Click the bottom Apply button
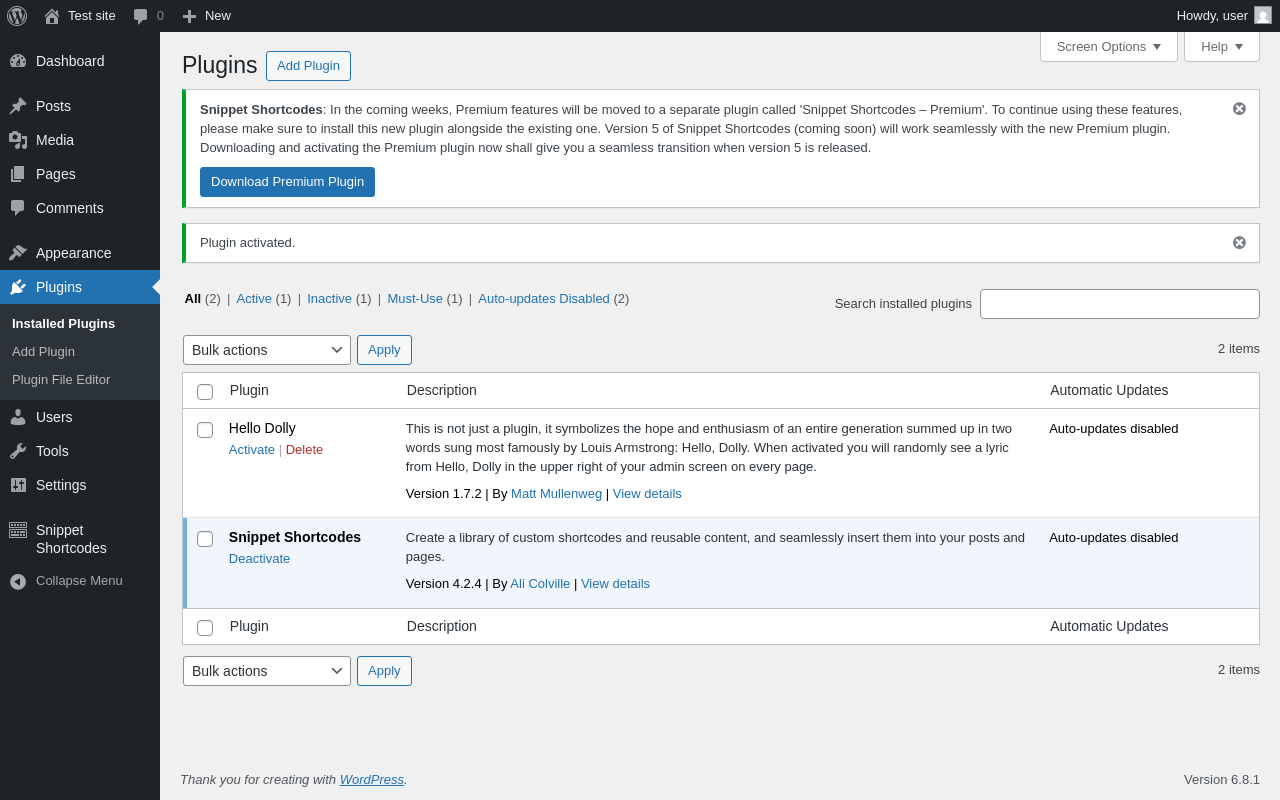 click(384, 671)
